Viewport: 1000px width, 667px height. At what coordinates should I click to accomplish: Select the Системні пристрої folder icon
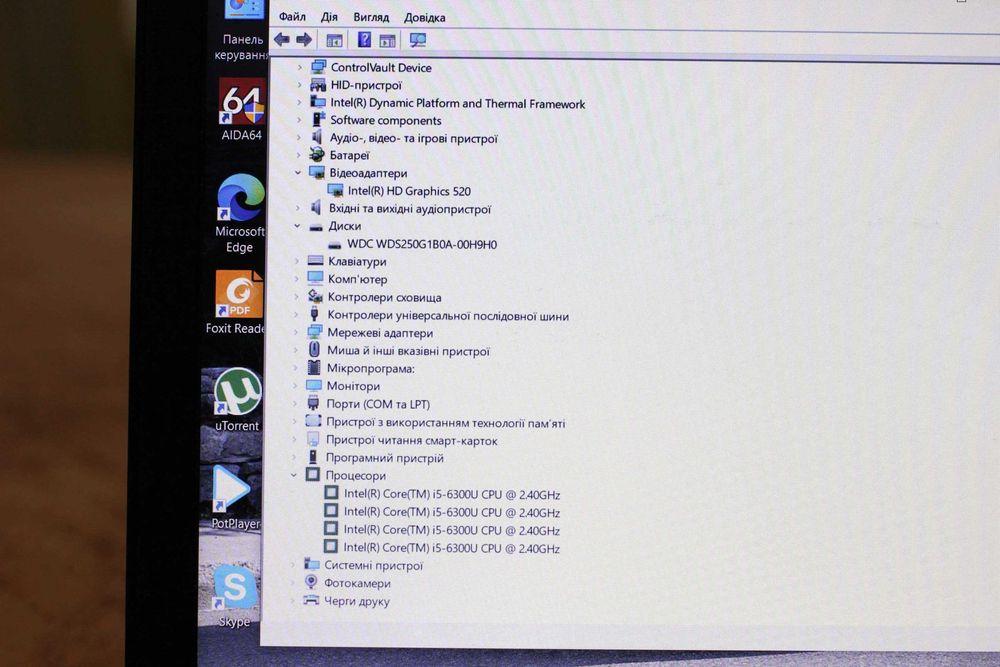(x=311, y=564)
